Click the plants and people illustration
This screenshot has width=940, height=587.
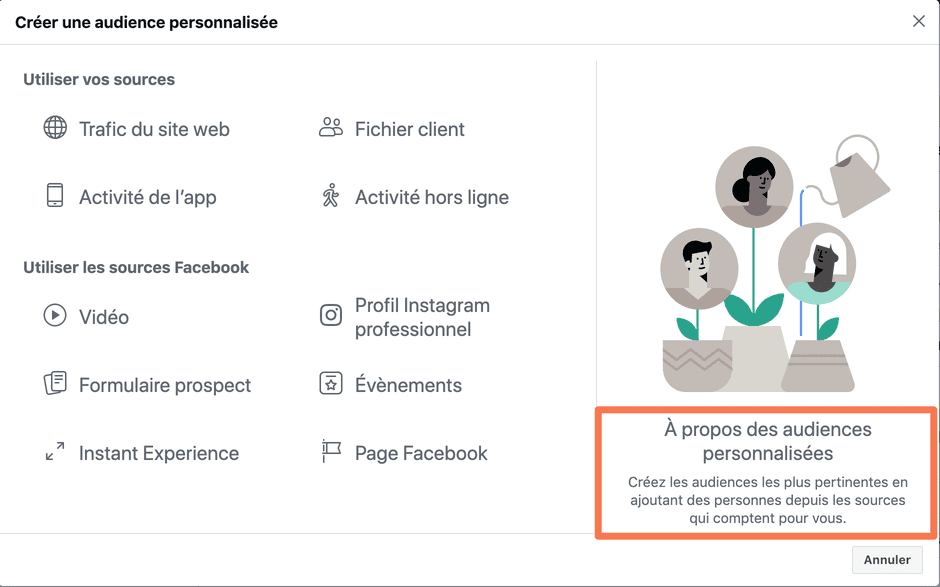pos(766,270)
